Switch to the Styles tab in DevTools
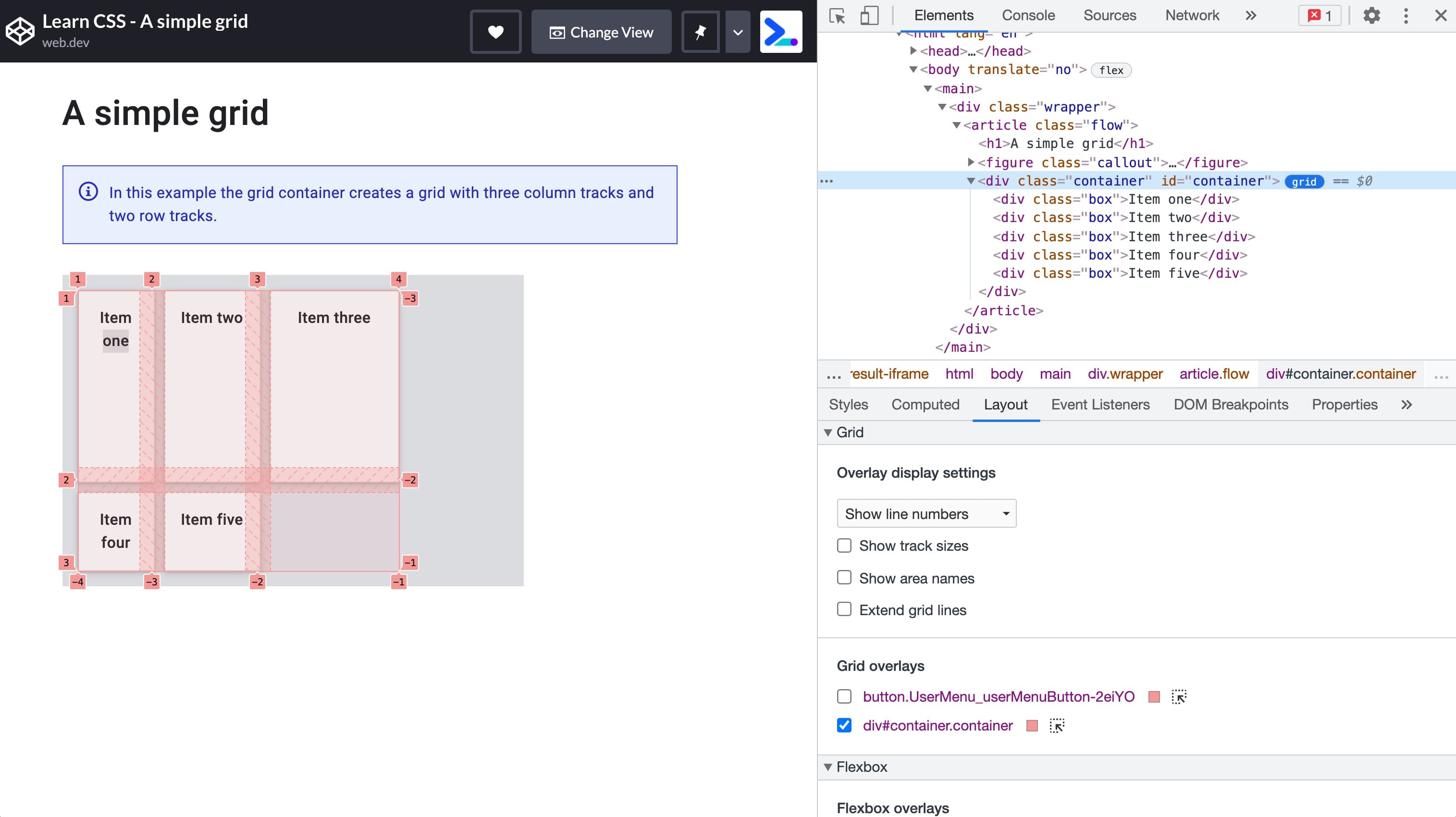Image resolution: width=1456 pixels, height=817 pixels. point(848,404)
